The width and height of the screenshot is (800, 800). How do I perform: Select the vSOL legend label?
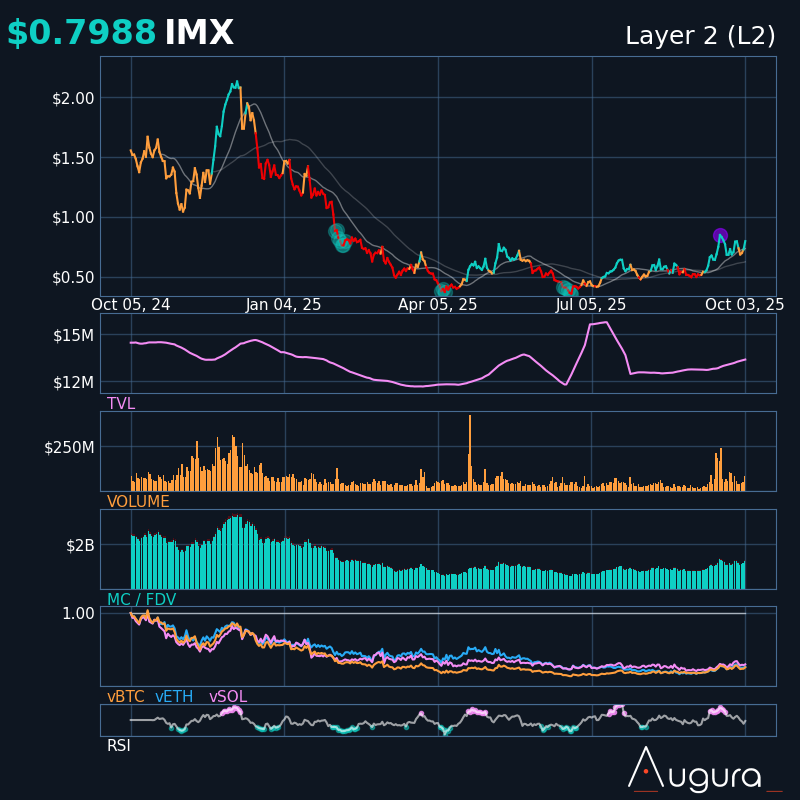click(227, 697)
